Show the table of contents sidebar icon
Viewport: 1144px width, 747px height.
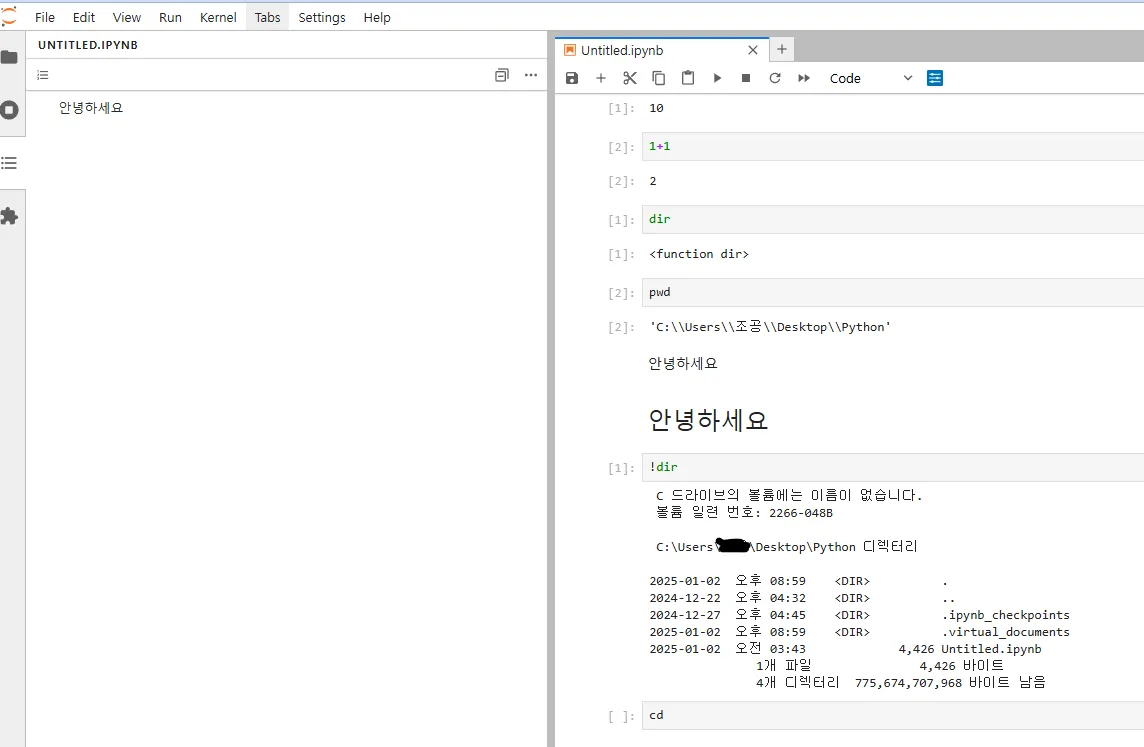9,163
